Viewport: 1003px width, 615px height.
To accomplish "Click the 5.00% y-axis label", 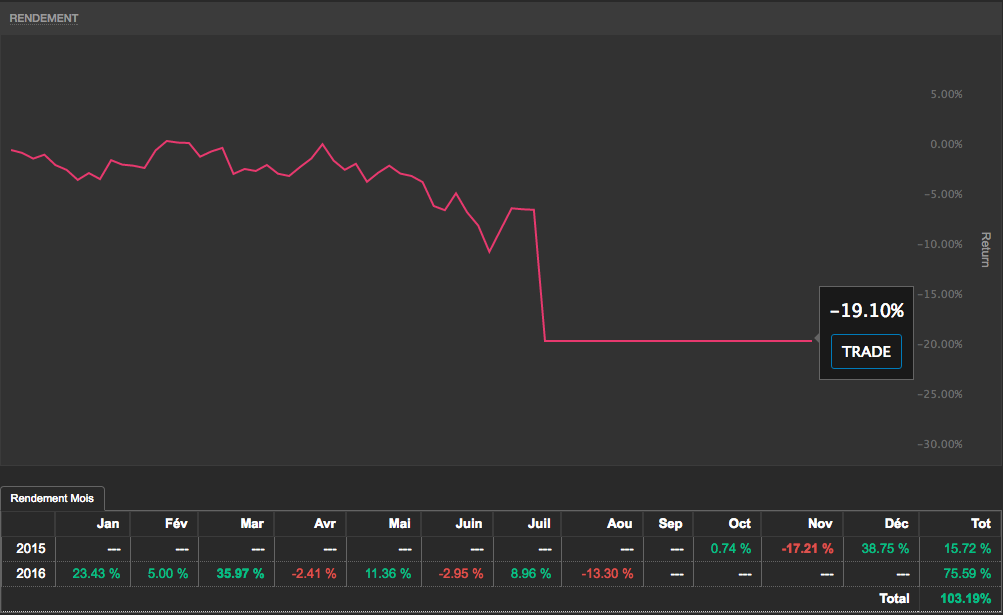I will pyautogui.click(x=946, y=94).
